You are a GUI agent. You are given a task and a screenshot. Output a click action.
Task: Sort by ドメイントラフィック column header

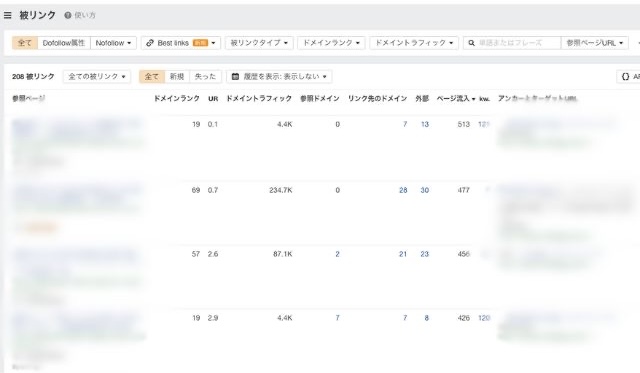coord(259,98)
